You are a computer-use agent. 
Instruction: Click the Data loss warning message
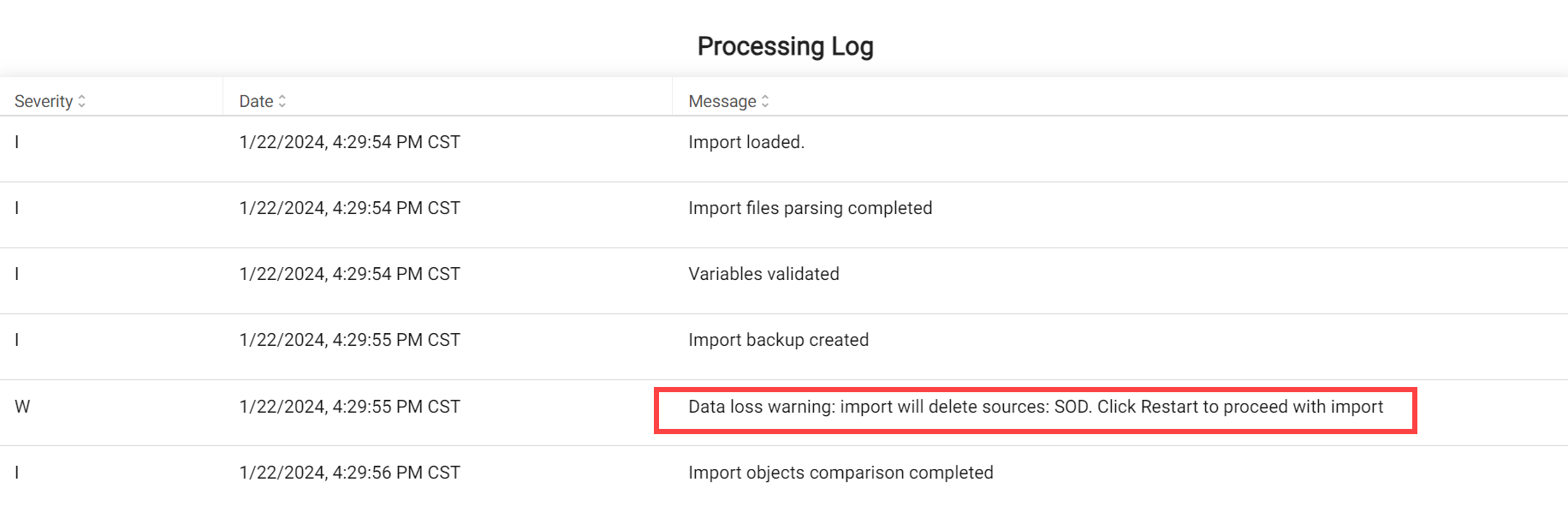pos(1036,407)
